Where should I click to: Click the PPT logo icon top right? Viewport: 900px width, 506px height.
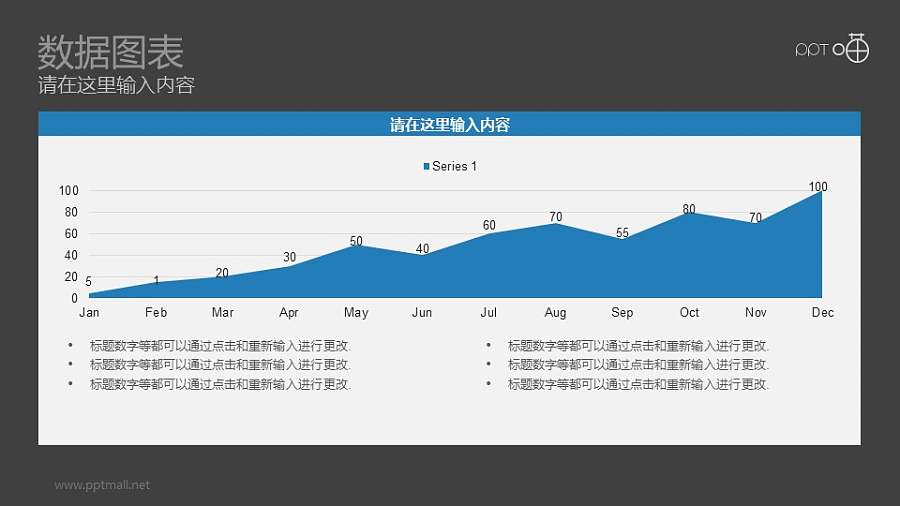coord(832,48)
